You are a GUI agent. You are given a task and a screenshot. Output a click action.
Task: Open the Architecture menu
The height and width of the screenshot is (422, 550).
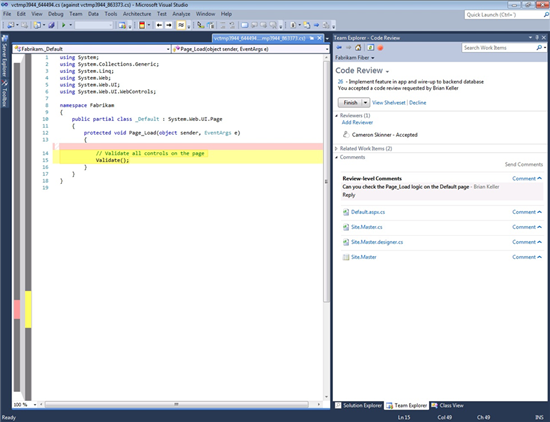tap(137, 14)
